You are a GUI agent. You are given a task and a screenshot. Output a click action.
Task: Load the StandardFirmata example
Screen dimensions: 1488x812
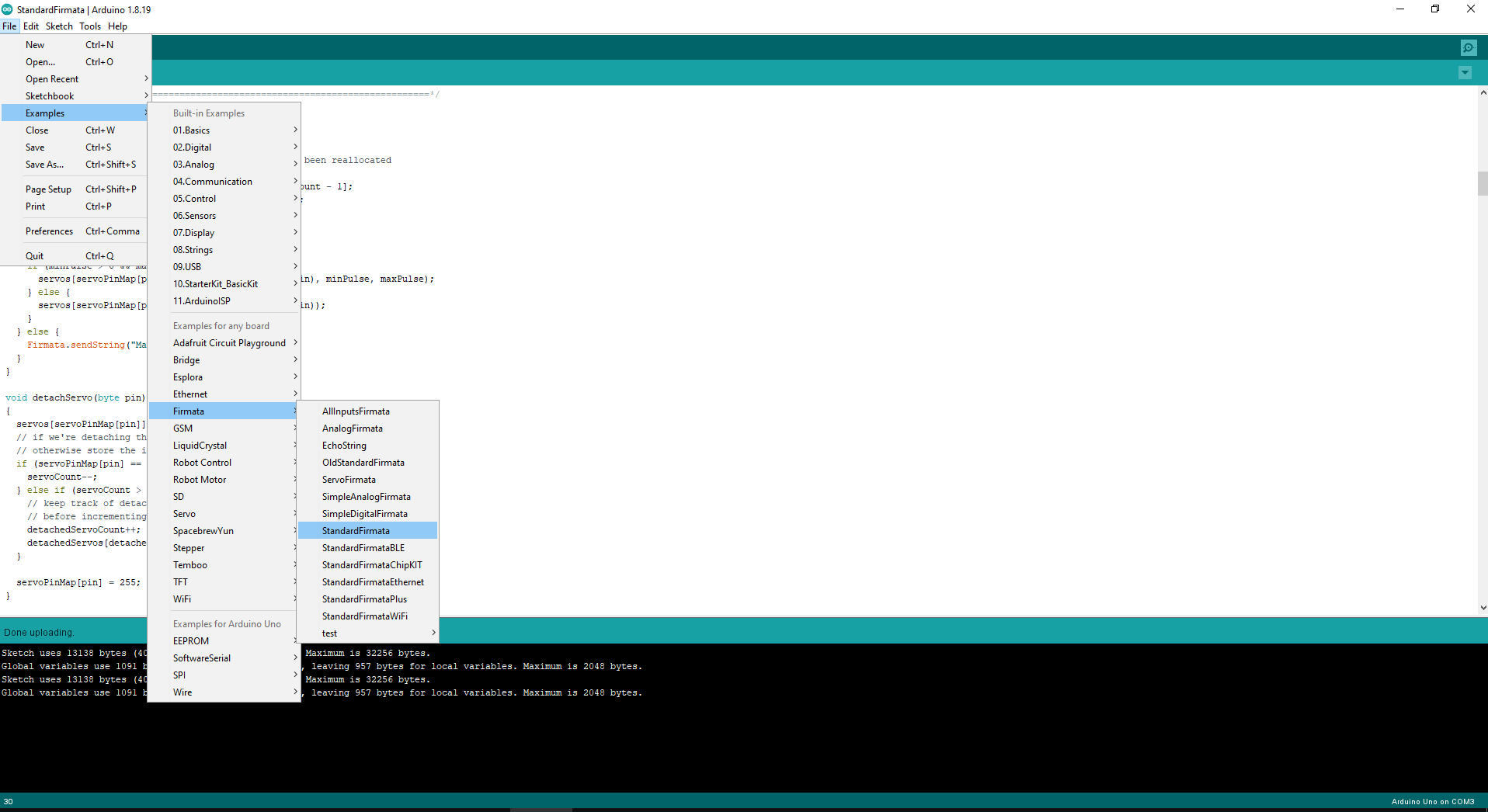point(368,531)
